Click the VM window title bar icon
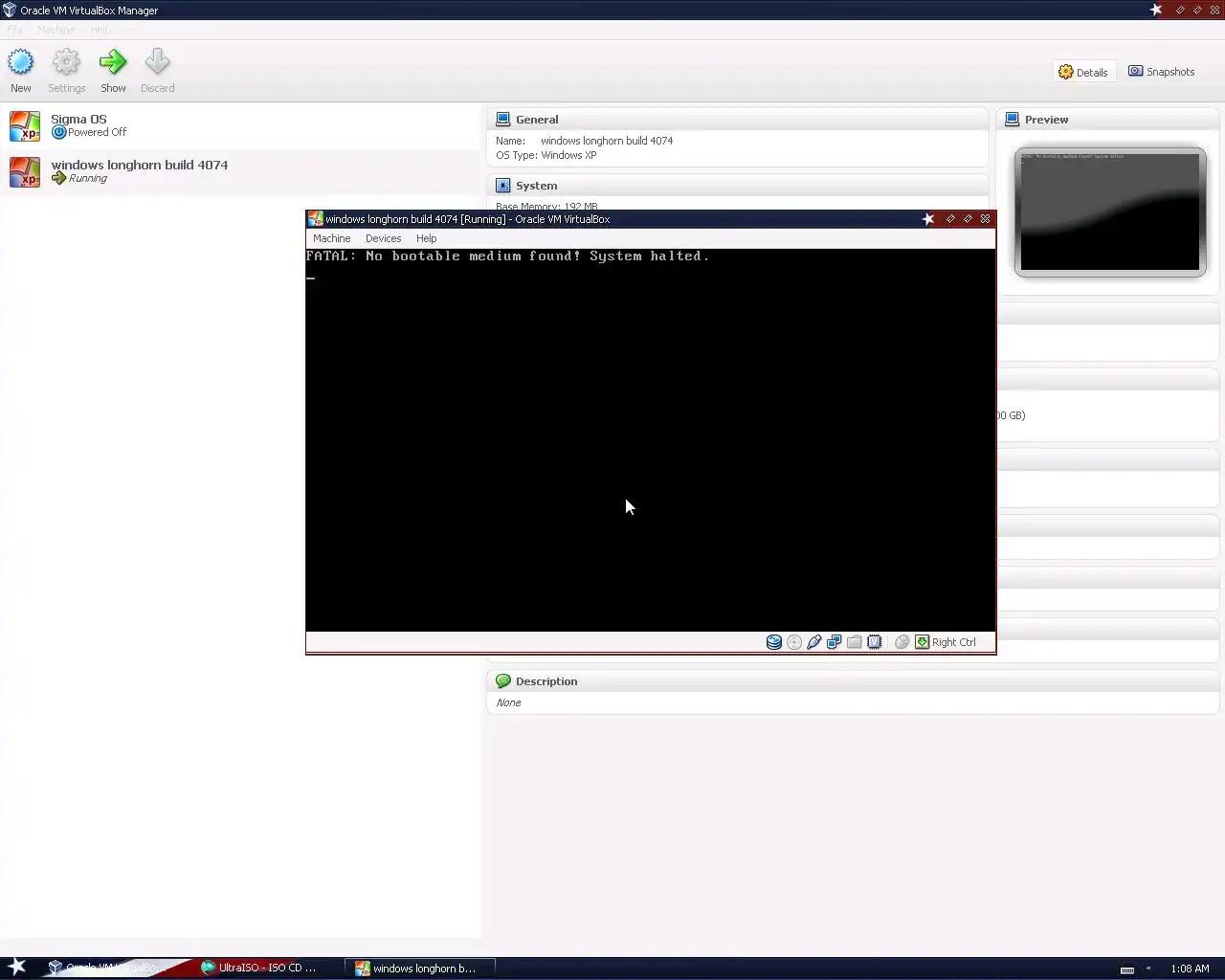Image resolution: width=1225 pixels, height=980 pixels. 315,219
